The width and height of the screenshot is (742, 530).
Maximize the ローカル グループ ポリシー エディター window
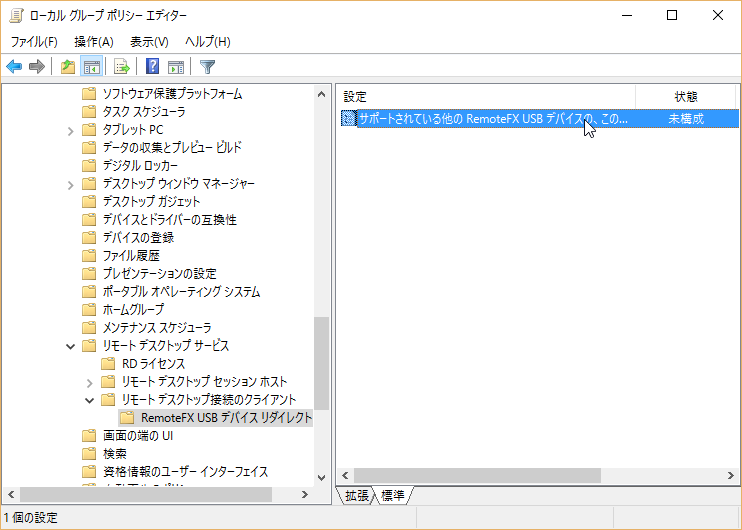(x=671, y=15)
